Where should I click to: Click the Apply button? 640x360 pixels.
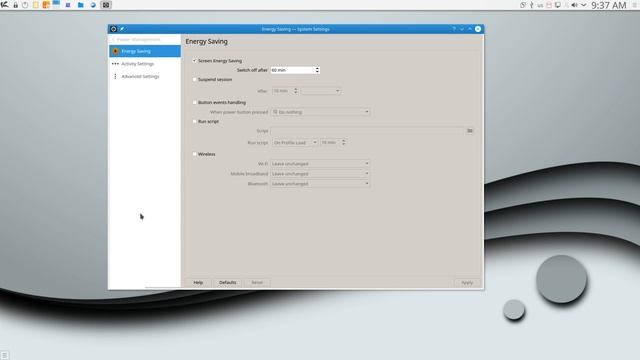tap(467, 282)
